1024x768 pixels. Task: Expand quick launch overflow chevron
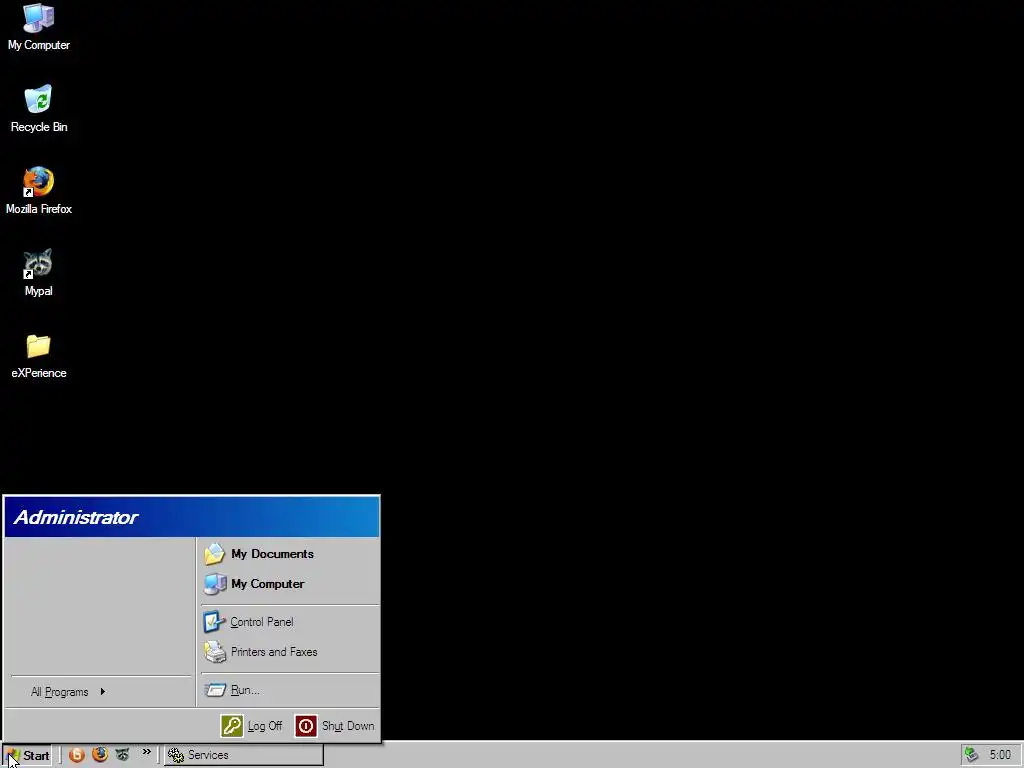tap(147, 752)
